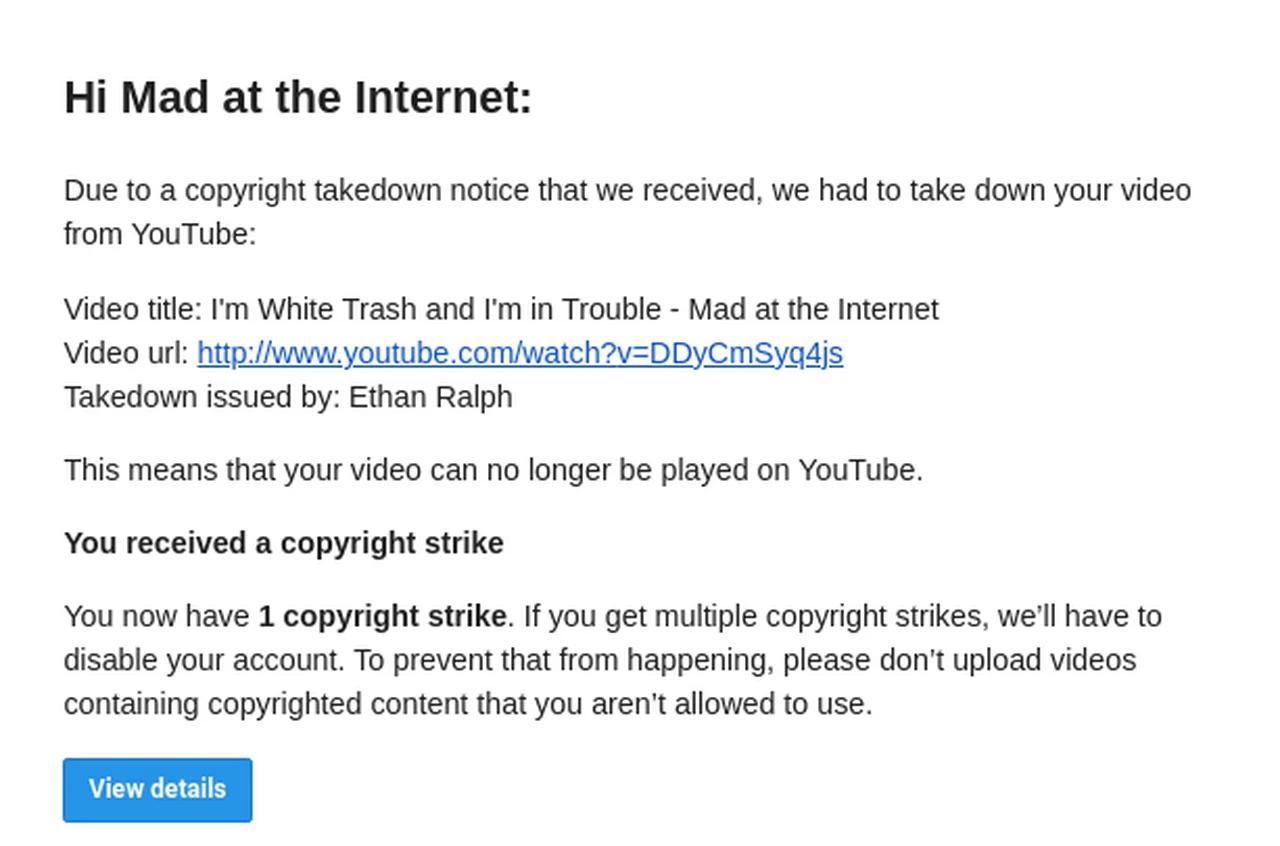Click the "You now have" text
The image size is (1280, 846).
tap(157, 616)
